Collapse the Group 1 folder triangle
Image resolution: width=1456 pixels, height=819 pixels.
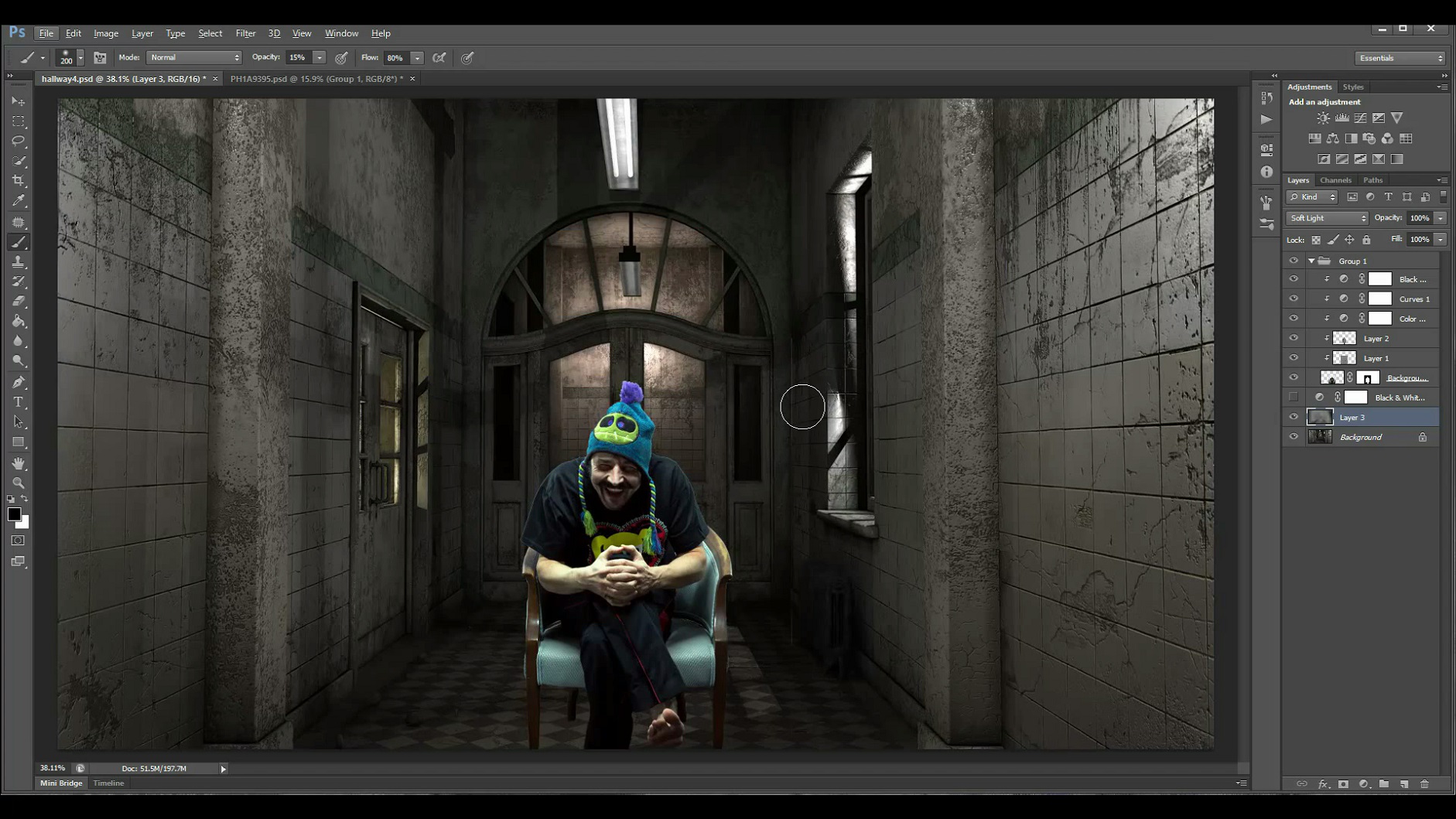click(1311, 261)
